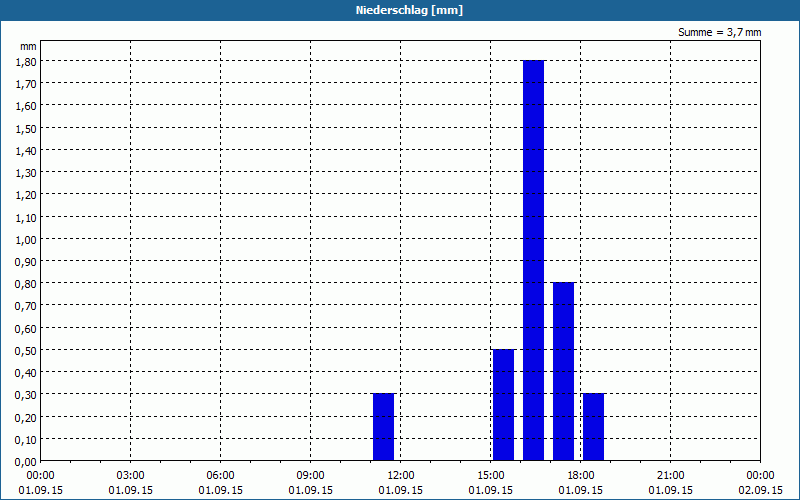800x500 pixels.
Task: Click the Summe = 3,7 mm label
Action: click(719, 32)
